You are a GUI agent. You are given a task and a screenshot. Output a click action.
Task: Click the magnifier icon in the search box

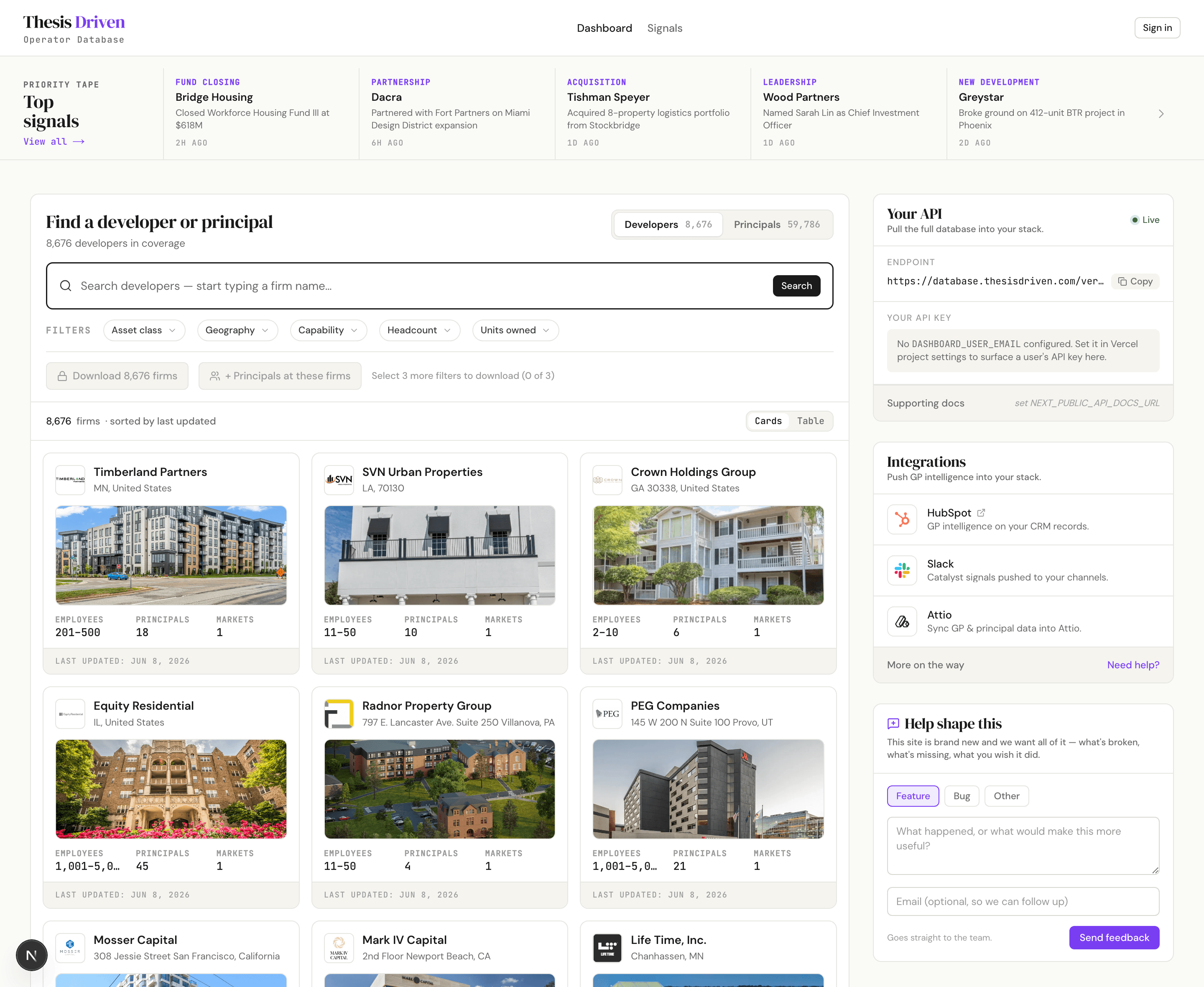tap(66, 285)
